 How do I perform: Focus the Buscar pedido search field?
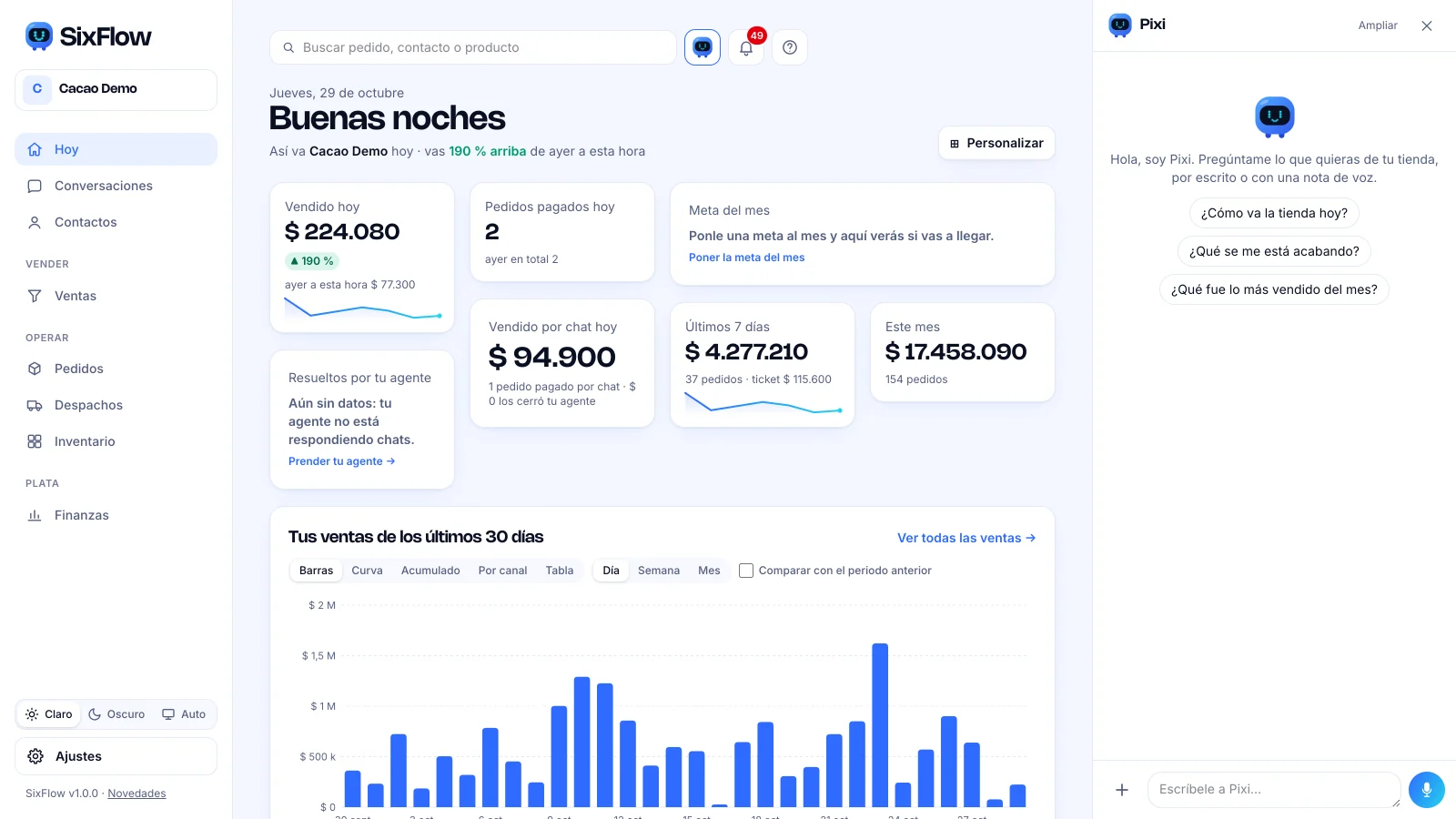(473, 47)
